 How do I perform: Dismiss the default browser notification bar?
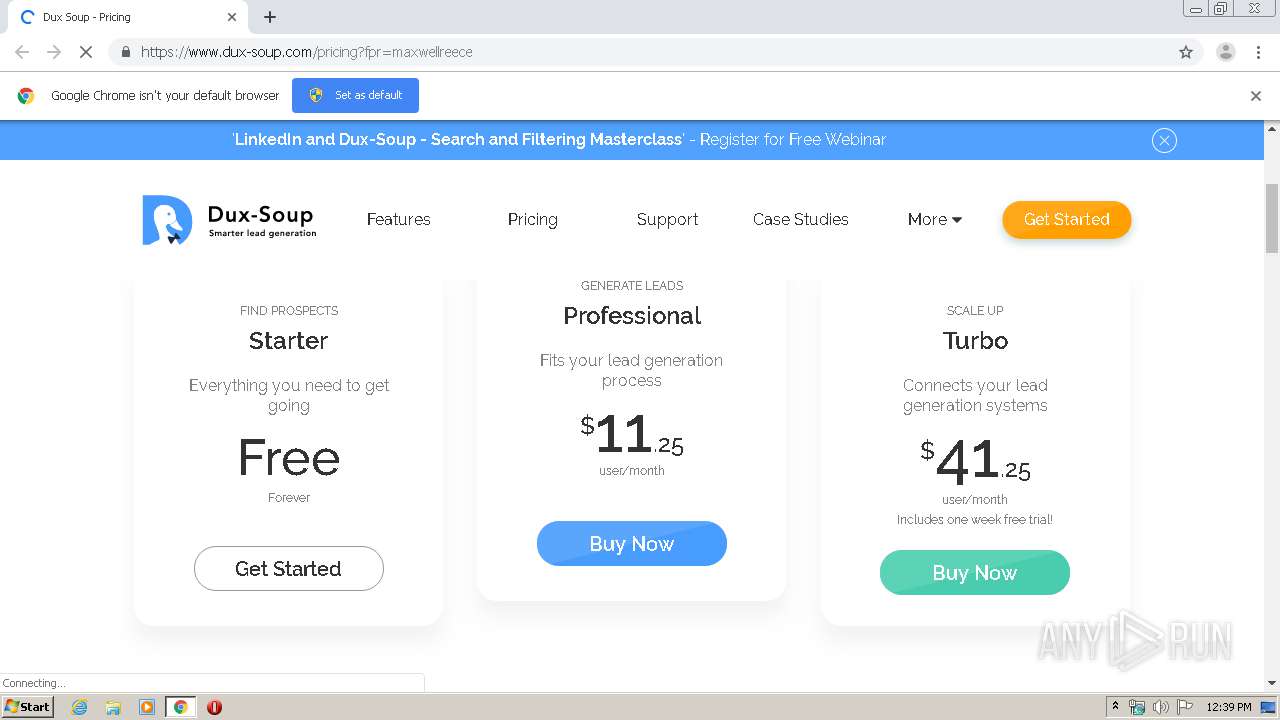[x=1256, y=96]
